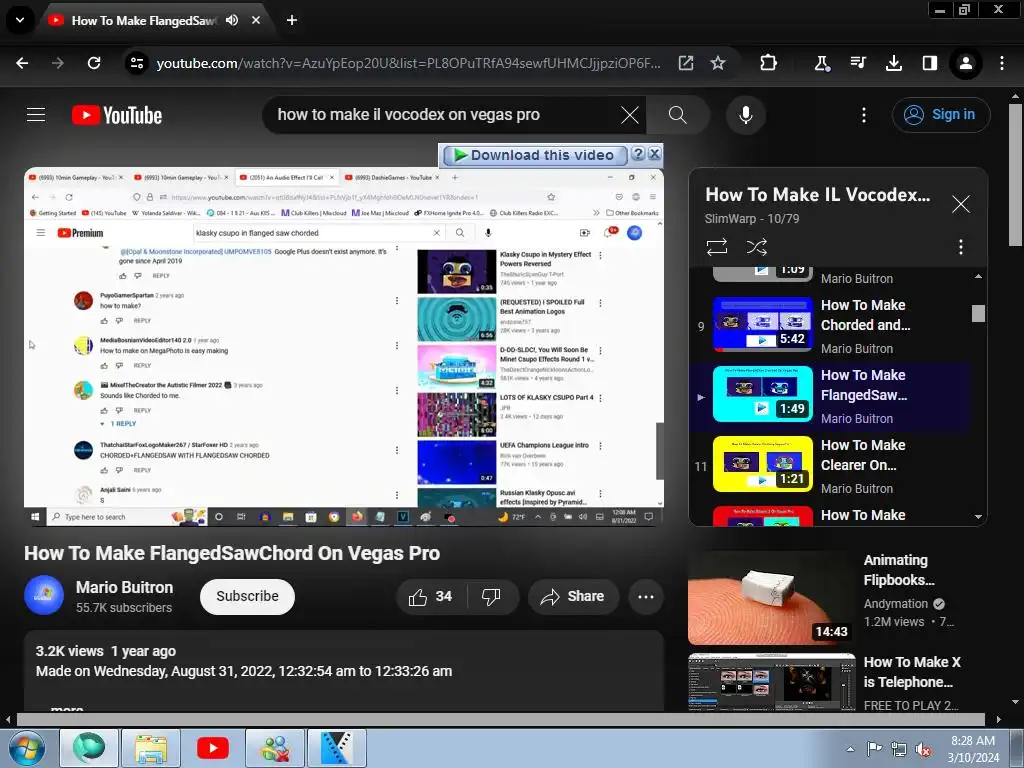Open YouTube hamburger guide menu

pyautogui.click(x=36, y=115)
